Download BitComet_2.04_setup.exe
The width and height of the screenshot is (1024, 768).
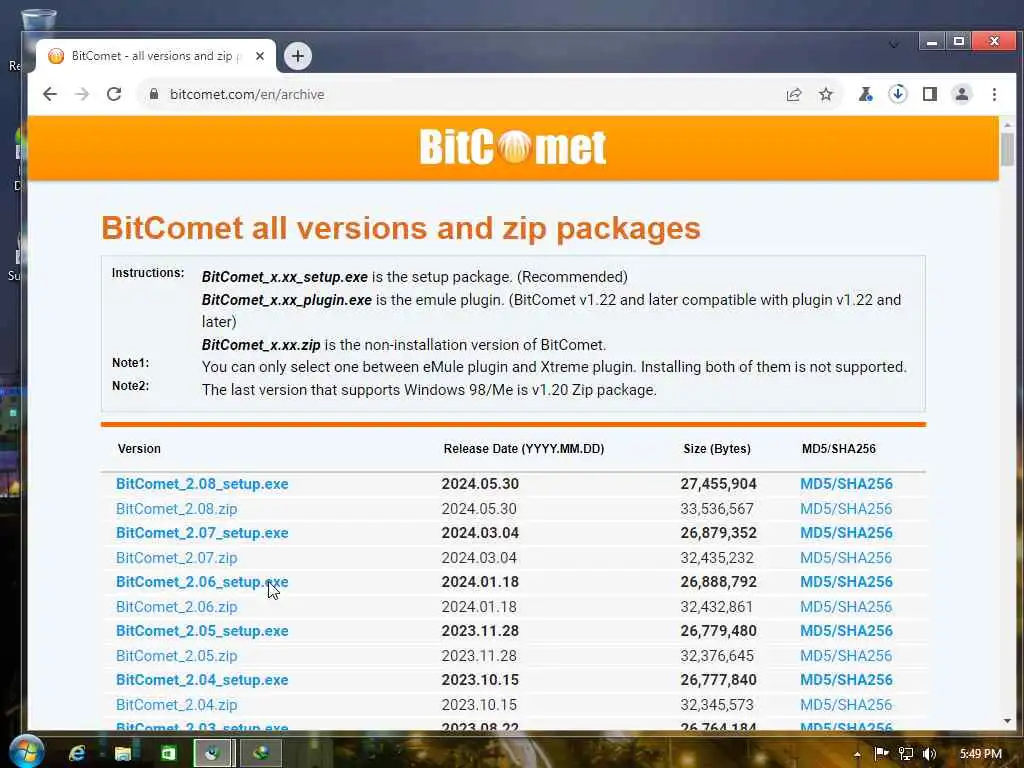pos(202,680)
